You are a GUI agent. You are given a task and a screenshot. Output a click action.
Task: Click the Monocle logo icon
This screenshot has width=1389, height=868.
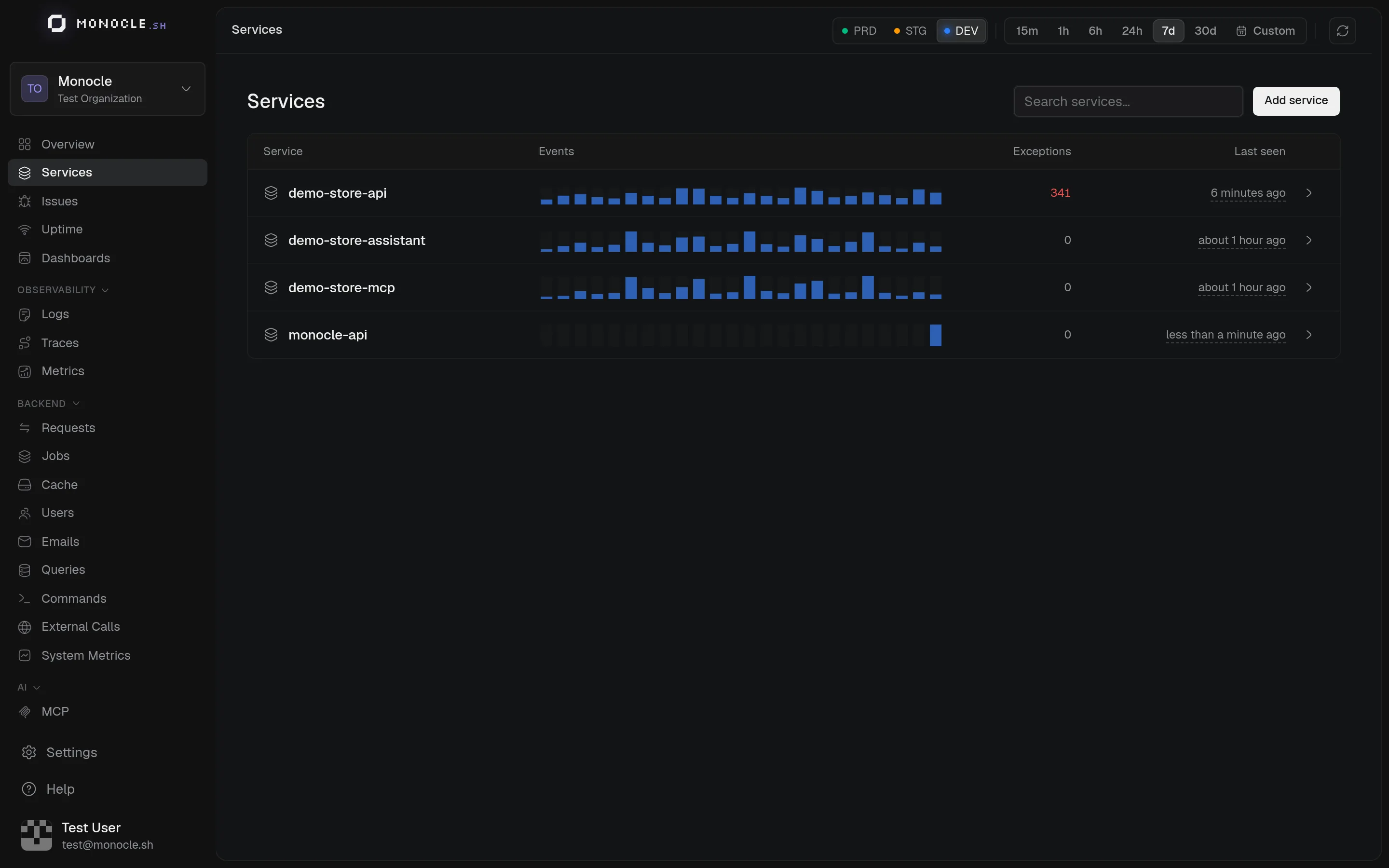(56, 24)
